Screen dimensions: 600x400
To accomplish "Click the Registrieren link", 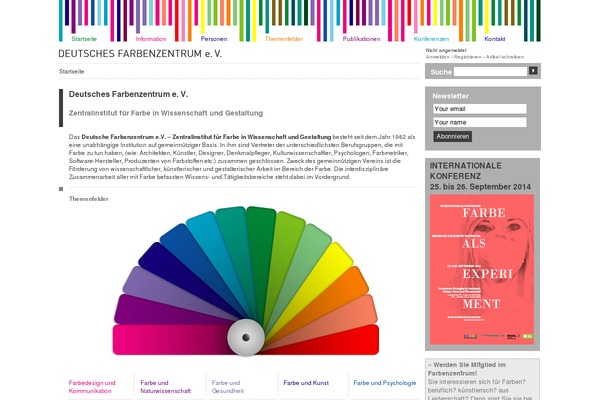I will [x=468, y=57].
